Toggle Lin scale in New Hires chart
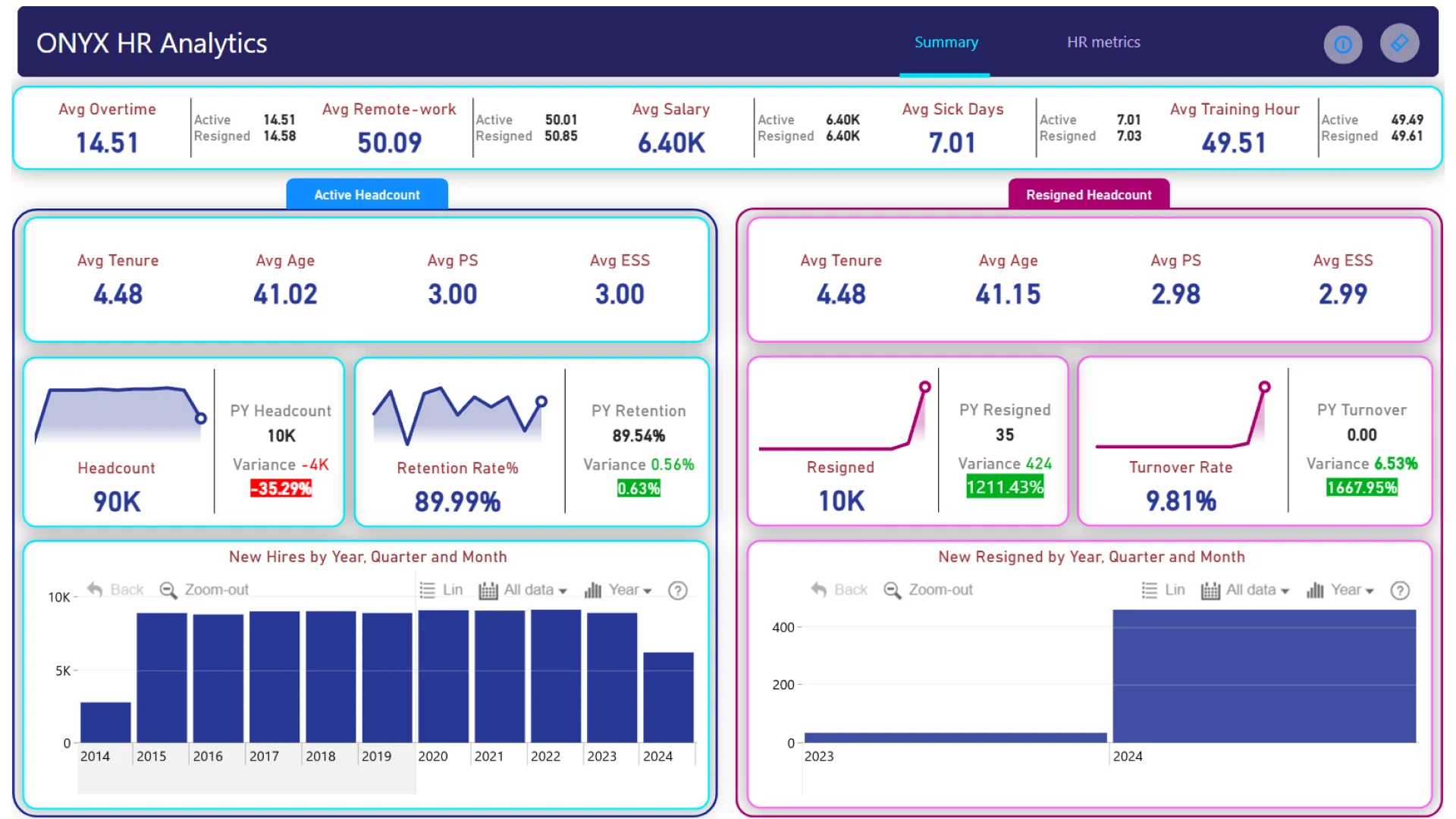 (x=441, y=589)
